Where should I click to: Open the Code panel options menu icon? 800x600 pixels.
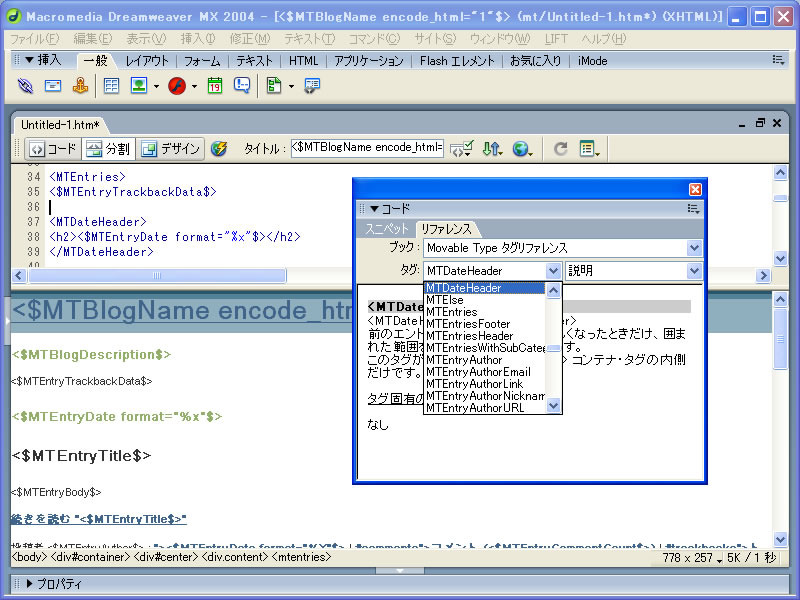click(693, 209)
